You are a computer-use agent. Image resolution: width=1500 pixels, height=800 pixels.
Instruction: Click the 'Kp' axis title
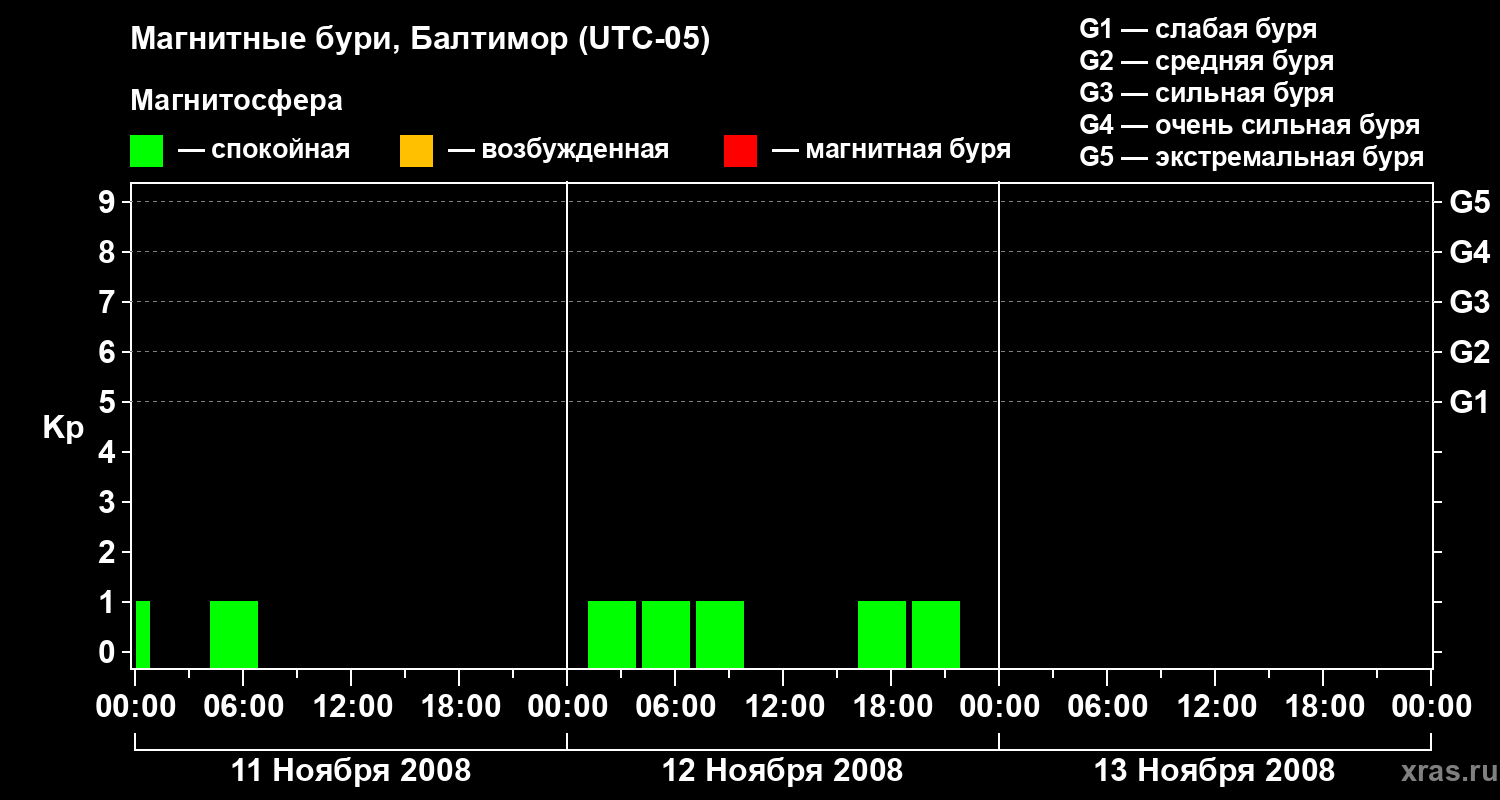[63, 428]
